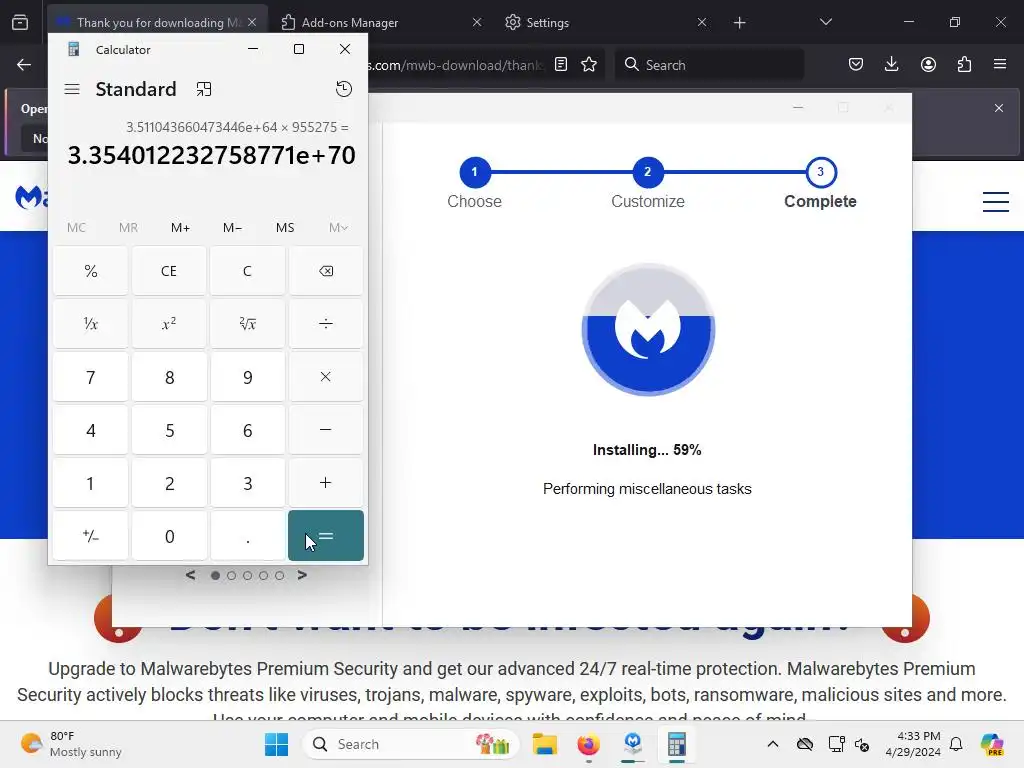The width and height of the screenshot is (1024, 768).
Task: Toggle Calculator keep on top mode
Action: [x=204, y=89]
